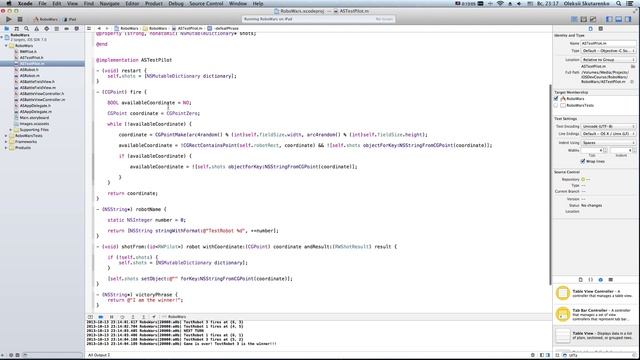Select the Object library icon
The width and height of the screenshot is (640, 360).
pyautogui.click(x=600, y=280)
